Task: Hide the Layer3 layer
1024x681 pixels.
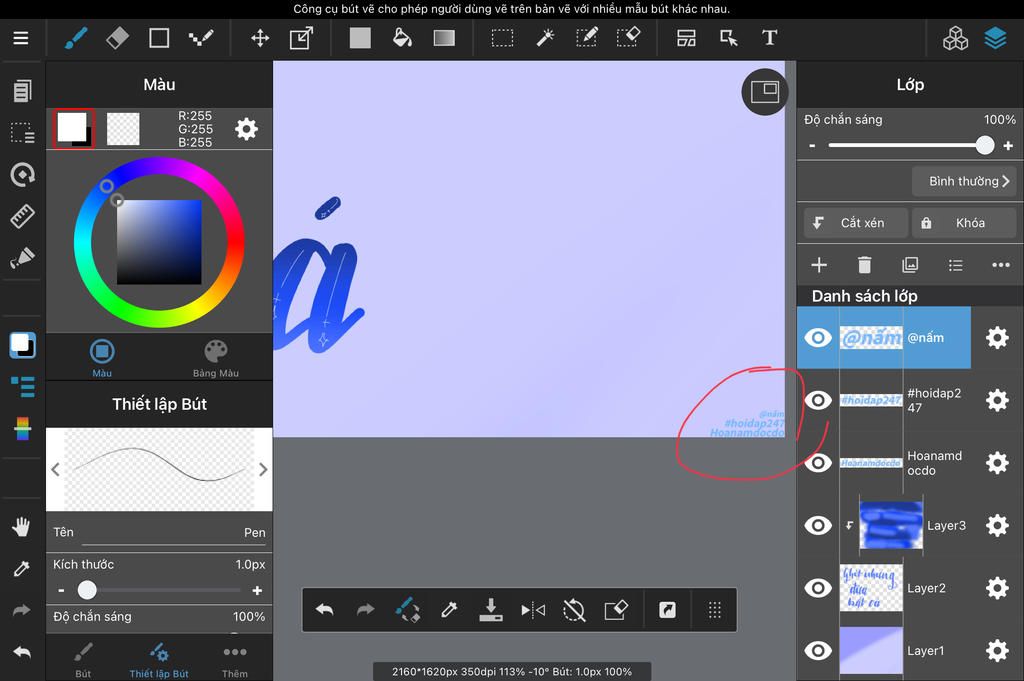Action: tap(818, 525)
